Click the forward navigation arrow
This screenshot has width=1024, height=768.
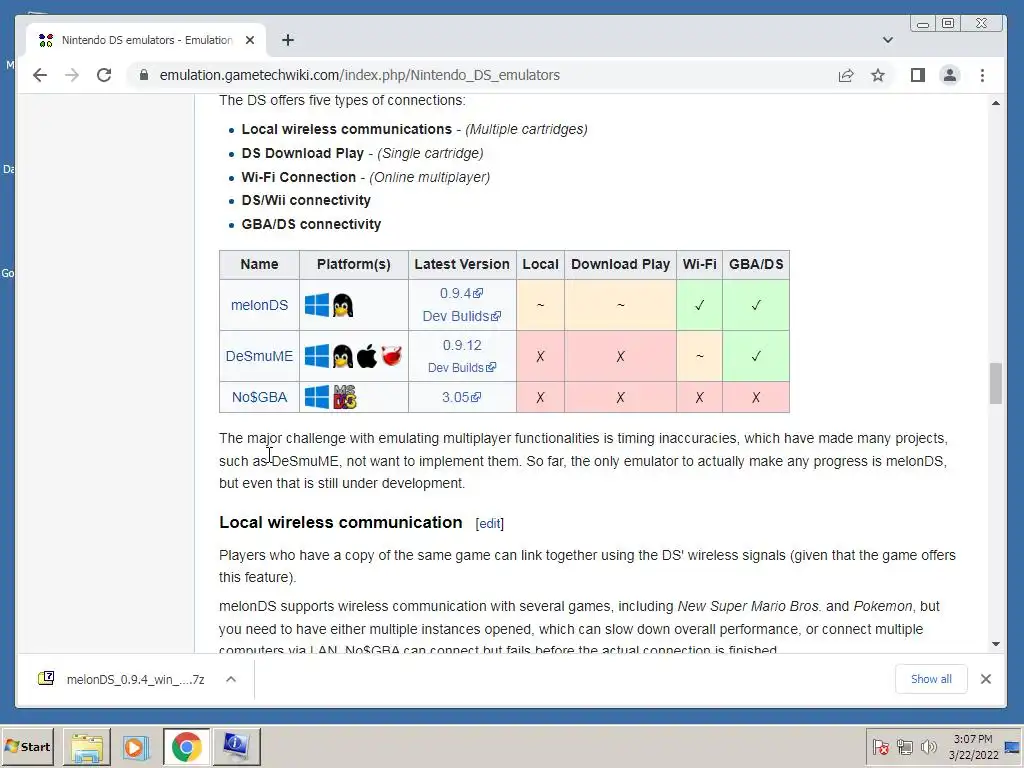point(72,75)
